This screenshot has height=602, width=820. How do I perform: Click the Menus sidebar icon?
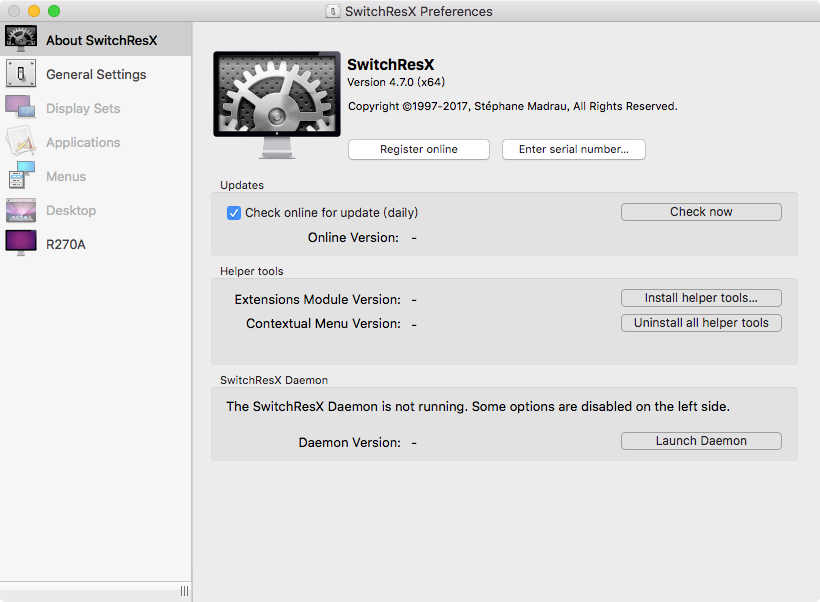coord(21,175)
